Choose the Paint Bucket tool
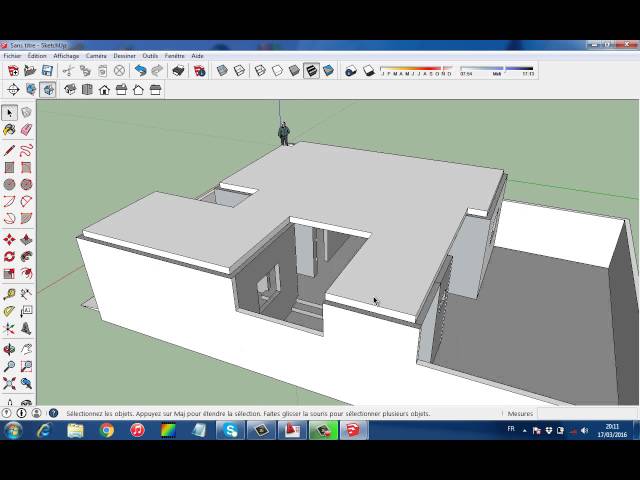Viewport: 640px width, 480px height. (x=10, y=130)
